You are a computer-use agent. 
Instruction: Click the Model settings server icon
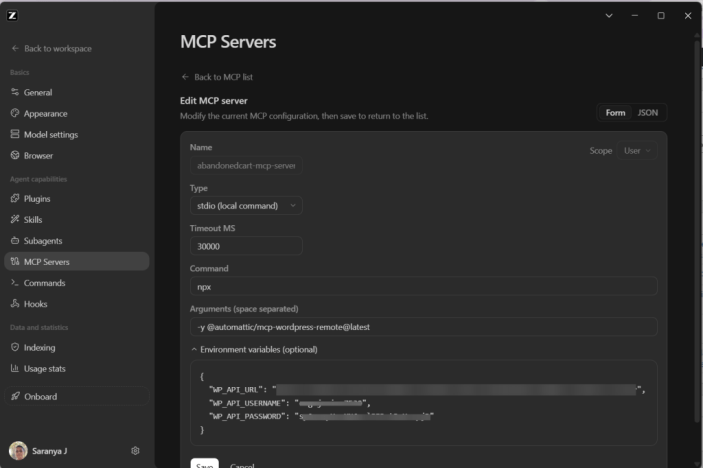(x=15, y=134)
